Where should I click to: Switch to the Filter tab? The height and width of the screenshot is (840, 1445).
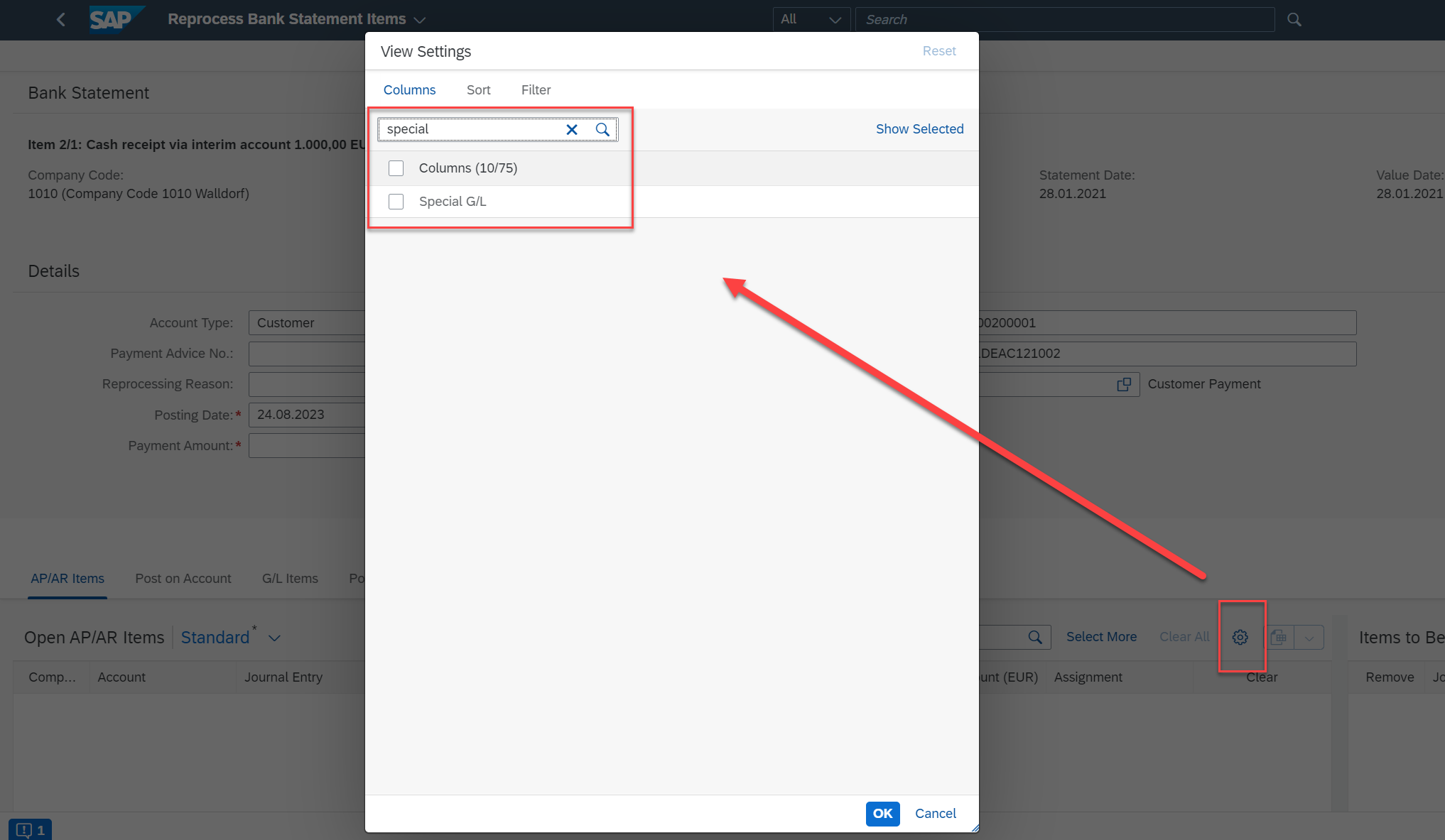(536, 90)
